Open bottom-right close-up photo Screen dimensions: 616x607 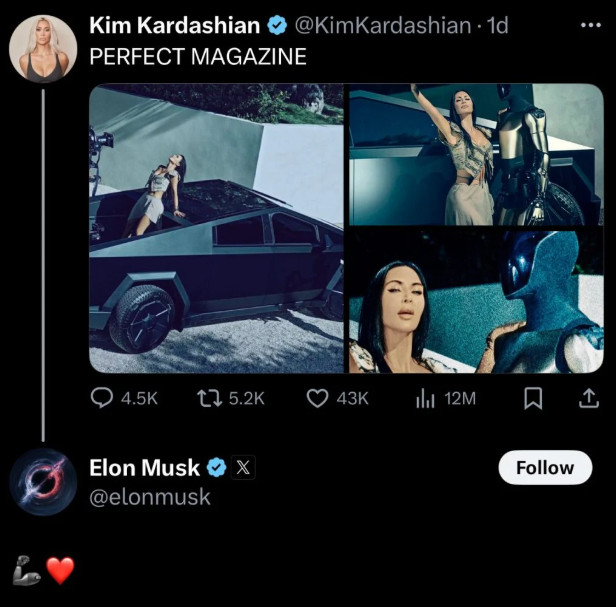coord(475,302)
